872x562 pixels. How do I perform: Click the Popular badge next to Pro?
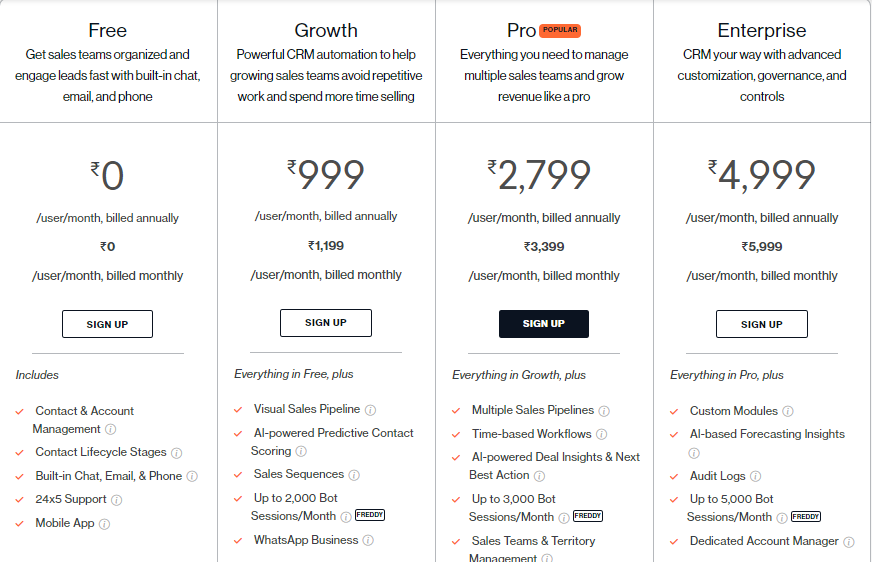pyautogui.click(x=560, y=30)
